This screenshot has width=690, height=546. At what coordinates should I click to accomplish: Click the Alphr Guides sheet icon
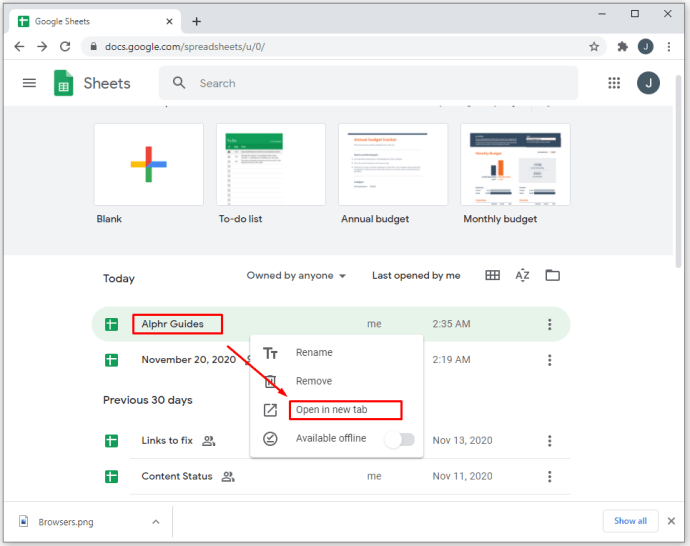[x=111, y=324]
